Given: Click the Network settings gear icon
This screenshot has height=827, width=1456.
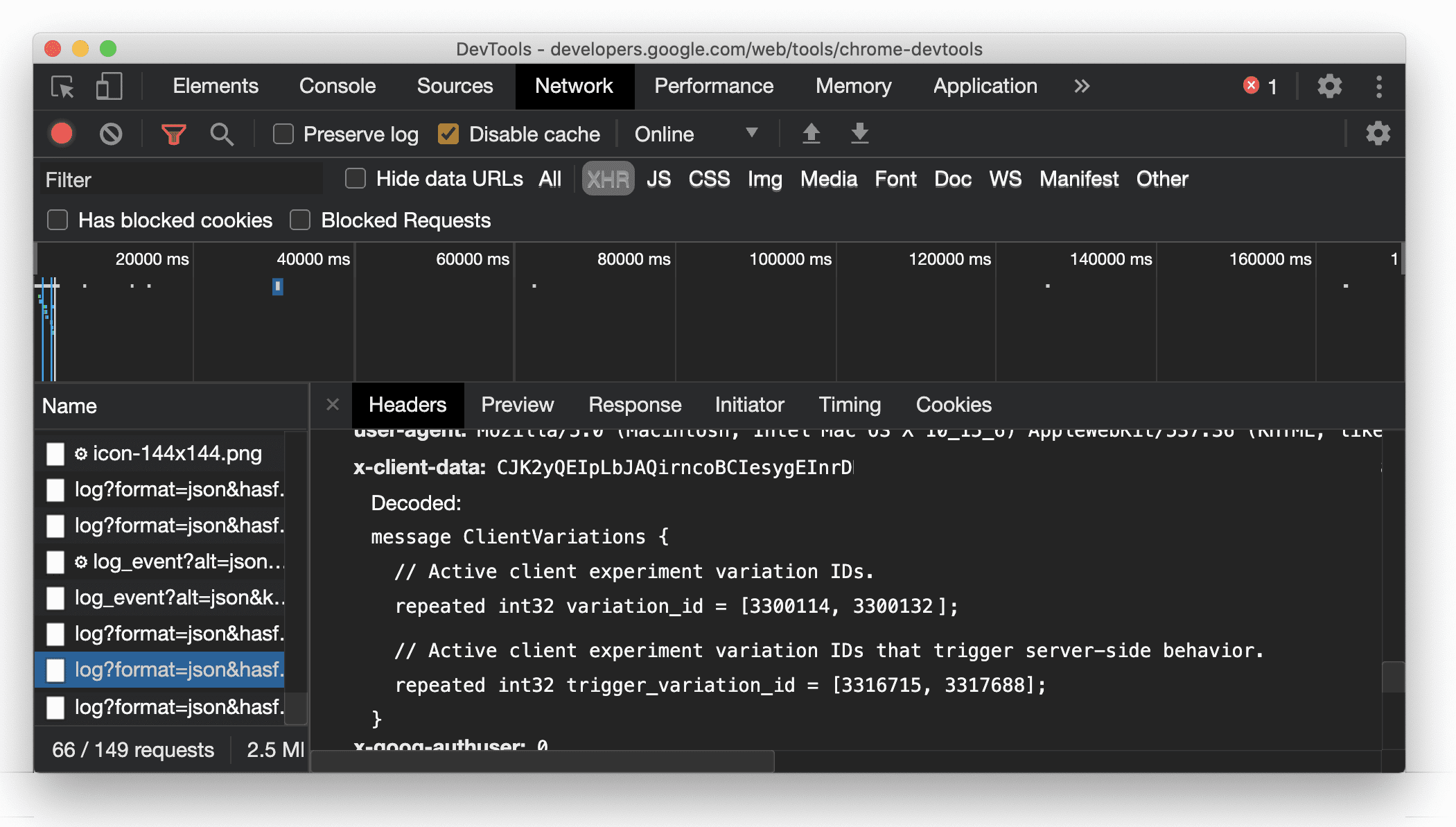Looking at the screenshot, I should [x=1378, y=133].
